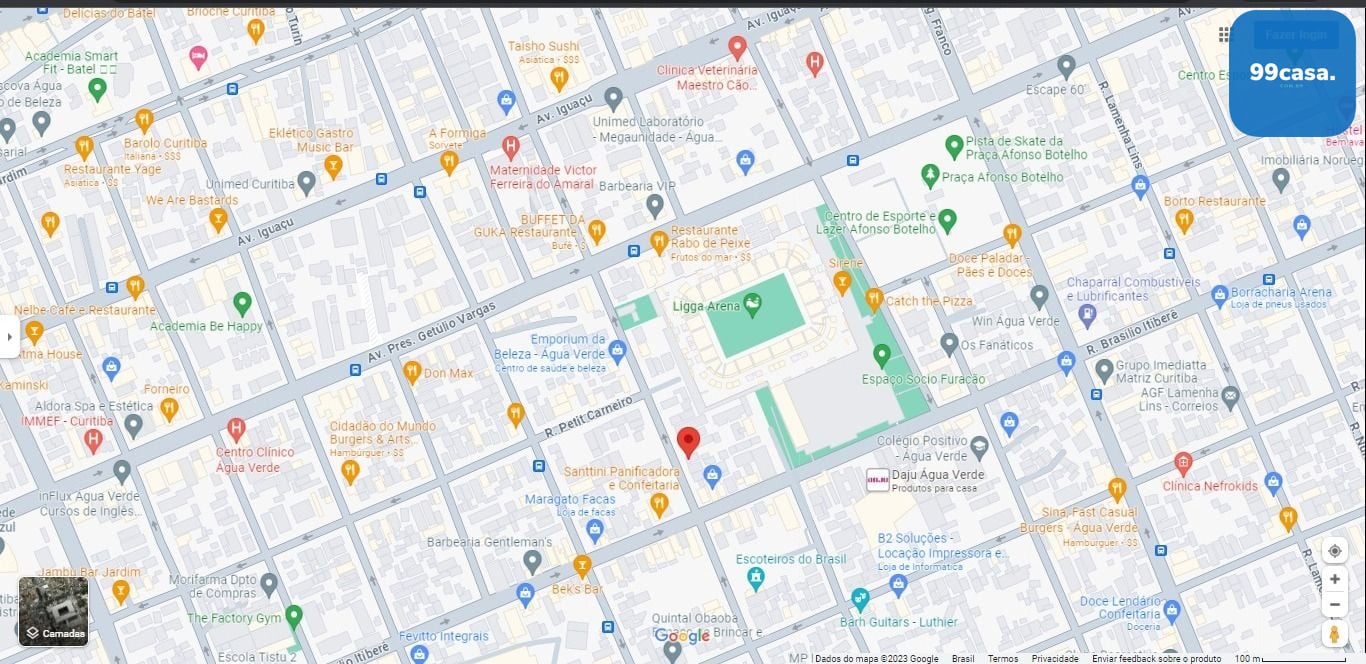Select Clínica Nefrokids medical marker

(x=1183, y=463)
